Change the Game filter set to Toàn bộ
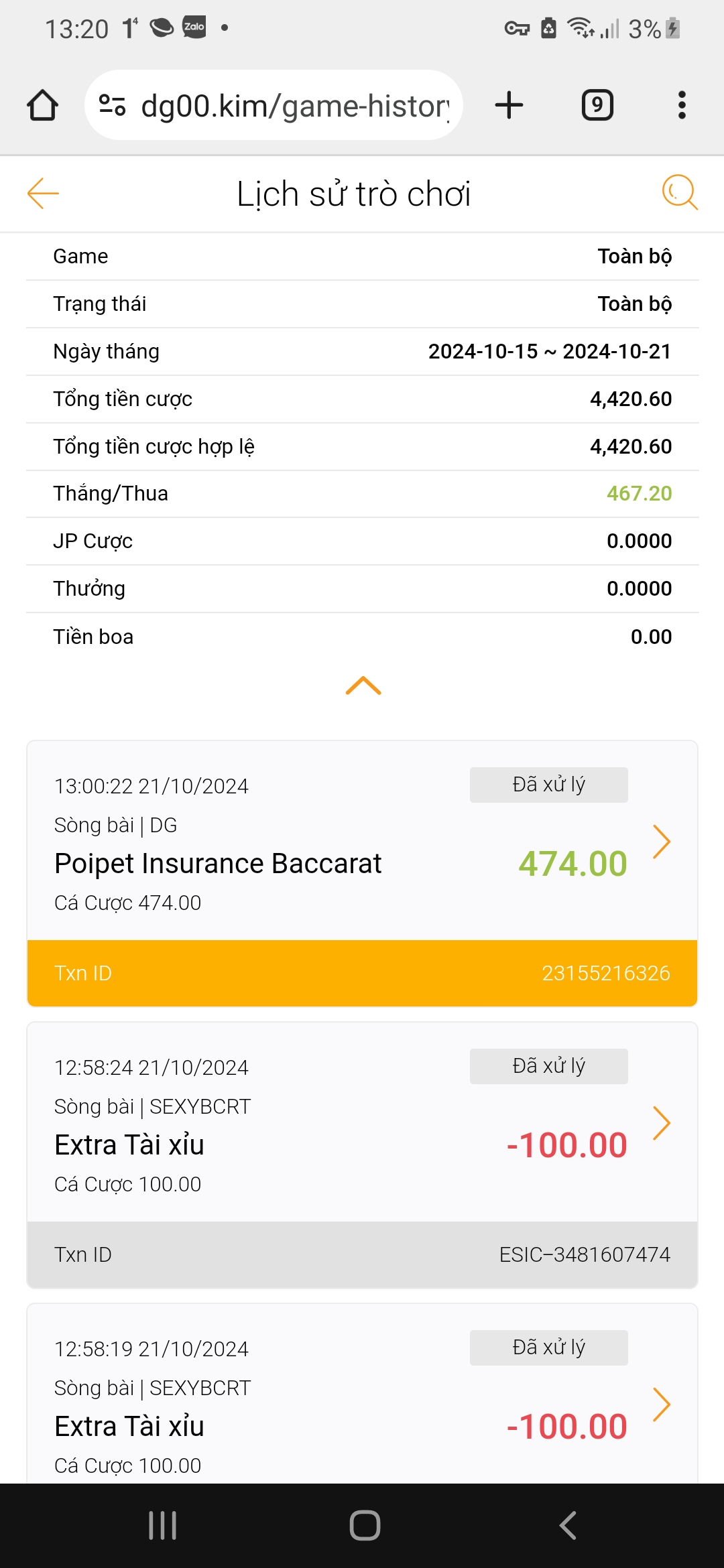This screenshot has height=1568, width=724. (634, 257)
